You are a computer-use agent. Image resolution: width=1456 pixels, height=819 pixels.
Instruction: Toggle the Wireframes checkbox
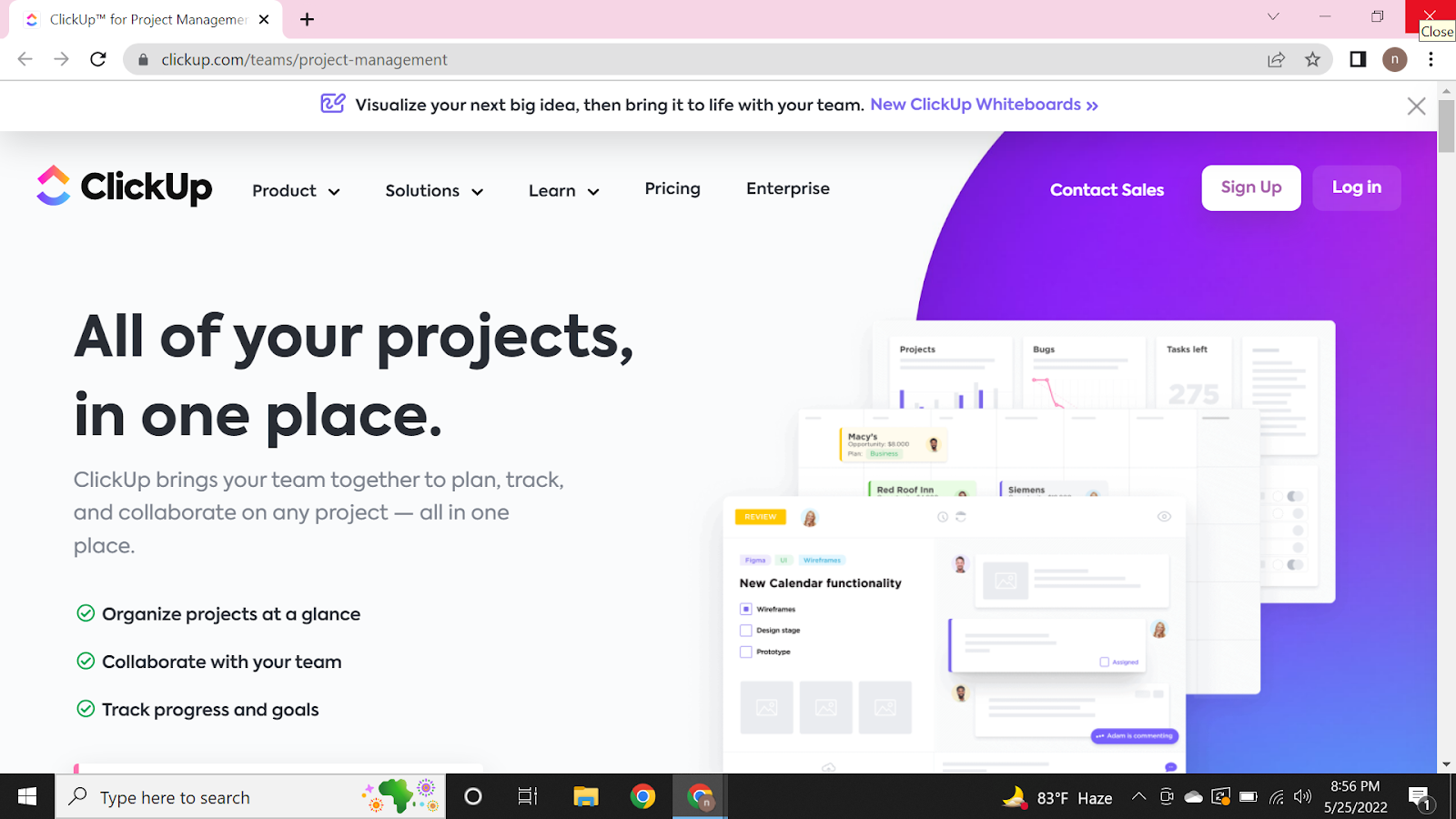coord(746,609)
